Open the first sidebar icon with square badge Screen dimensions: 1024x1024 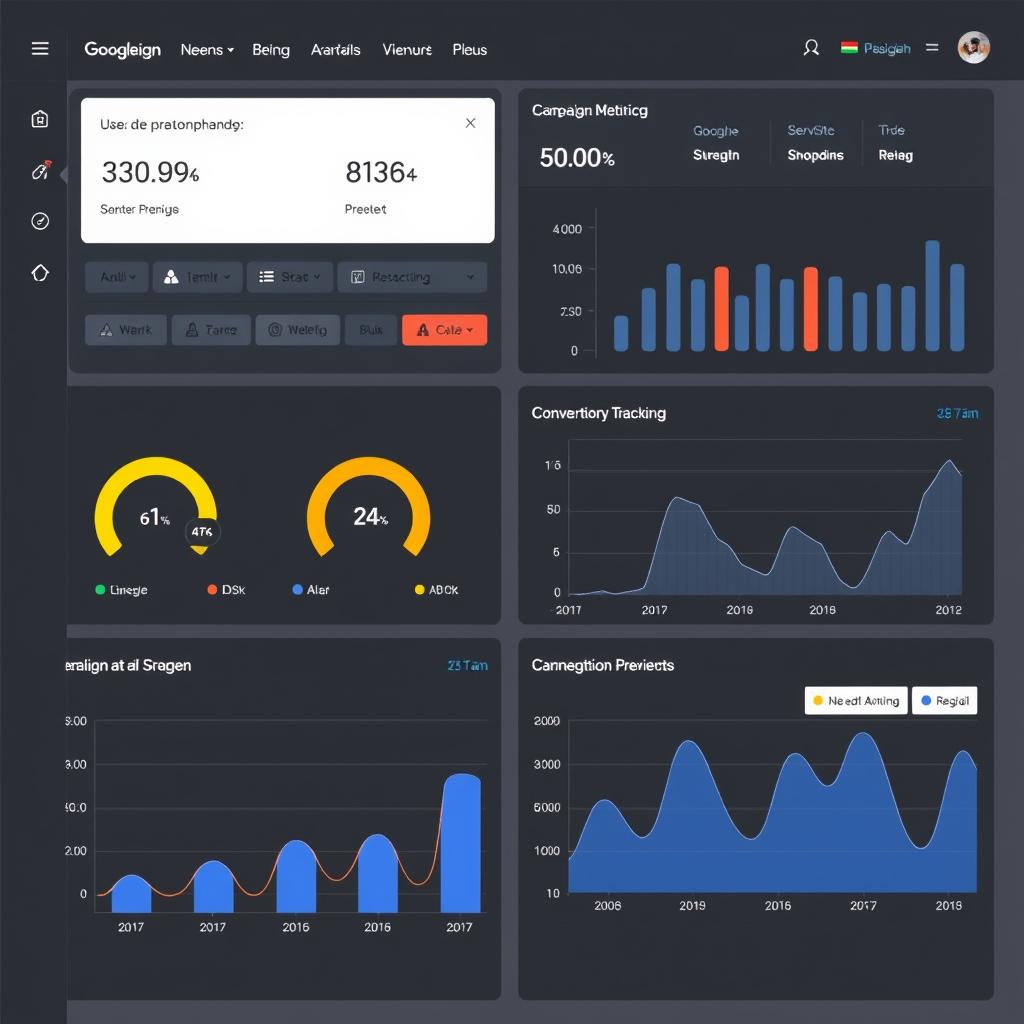click(40, 120)
